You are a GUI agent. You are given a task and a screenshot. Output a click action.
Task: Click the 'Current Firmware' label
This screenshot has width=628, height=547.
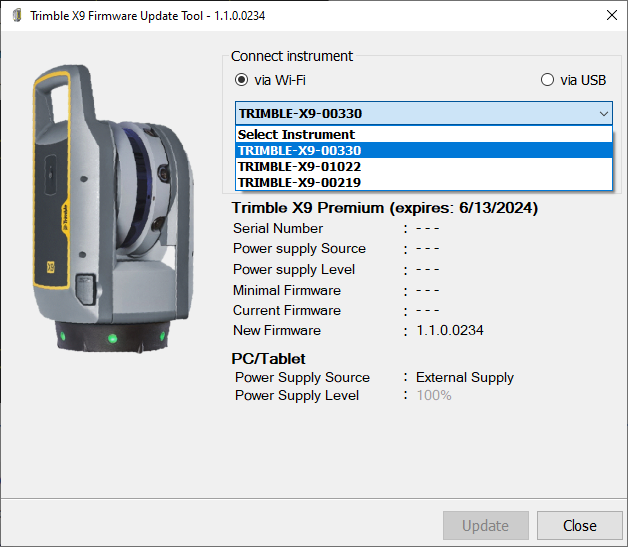[287, 310]
